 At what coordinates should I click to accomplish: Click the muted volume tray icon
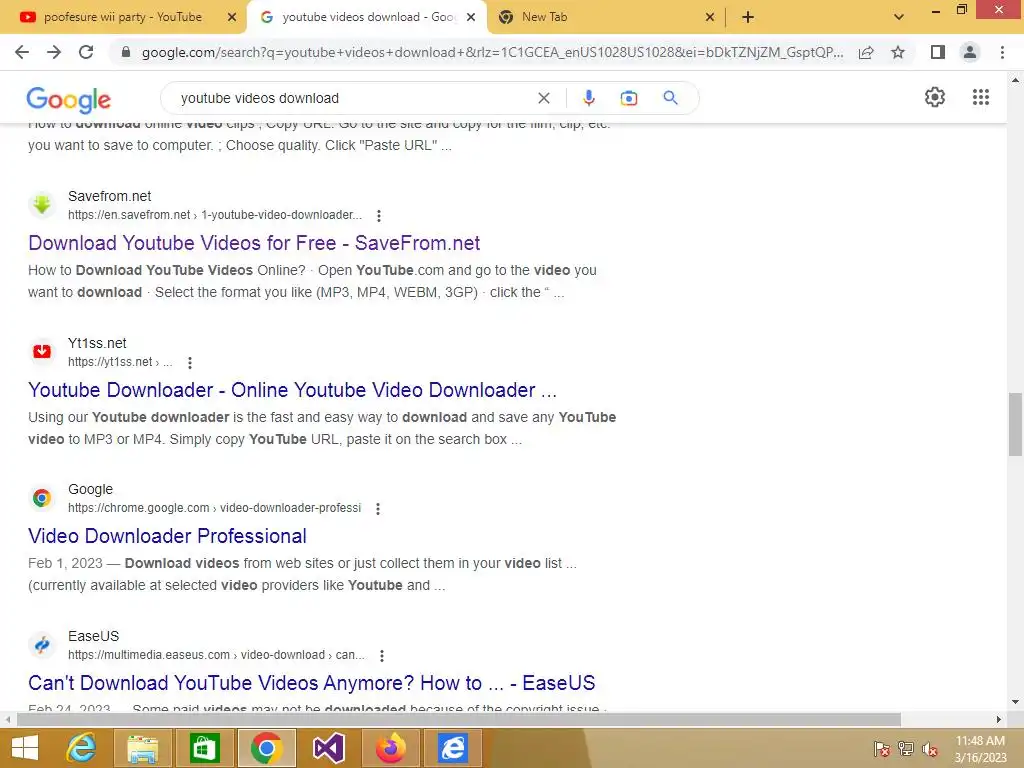click(x=929, y=749)
